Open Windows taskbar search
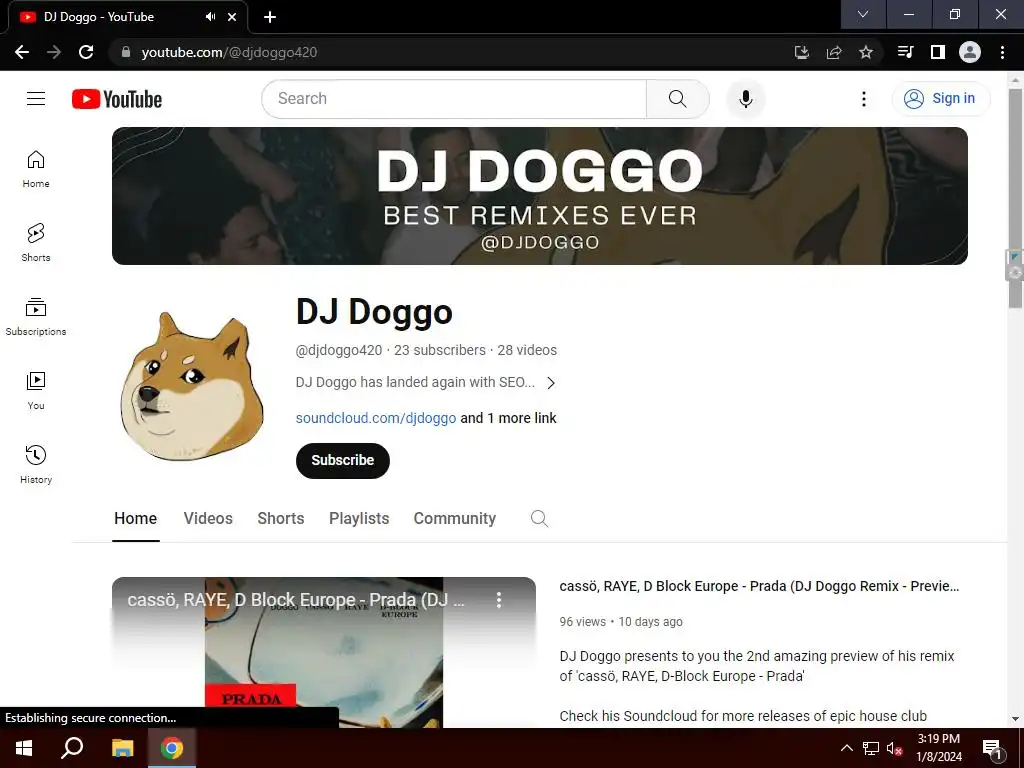1024x768 pixels. (x=72, y=748)
